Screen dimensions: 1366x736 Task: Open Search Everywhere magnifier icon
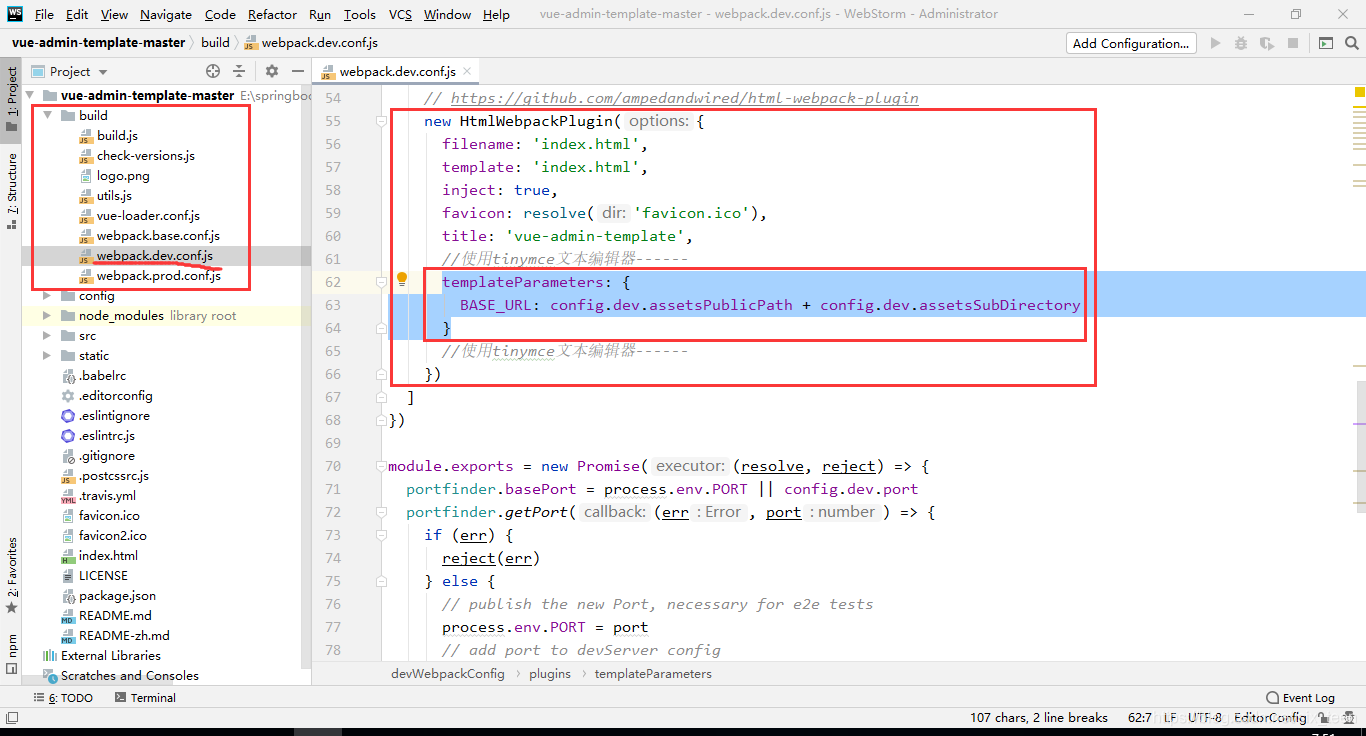click(x=1351, y=43)
